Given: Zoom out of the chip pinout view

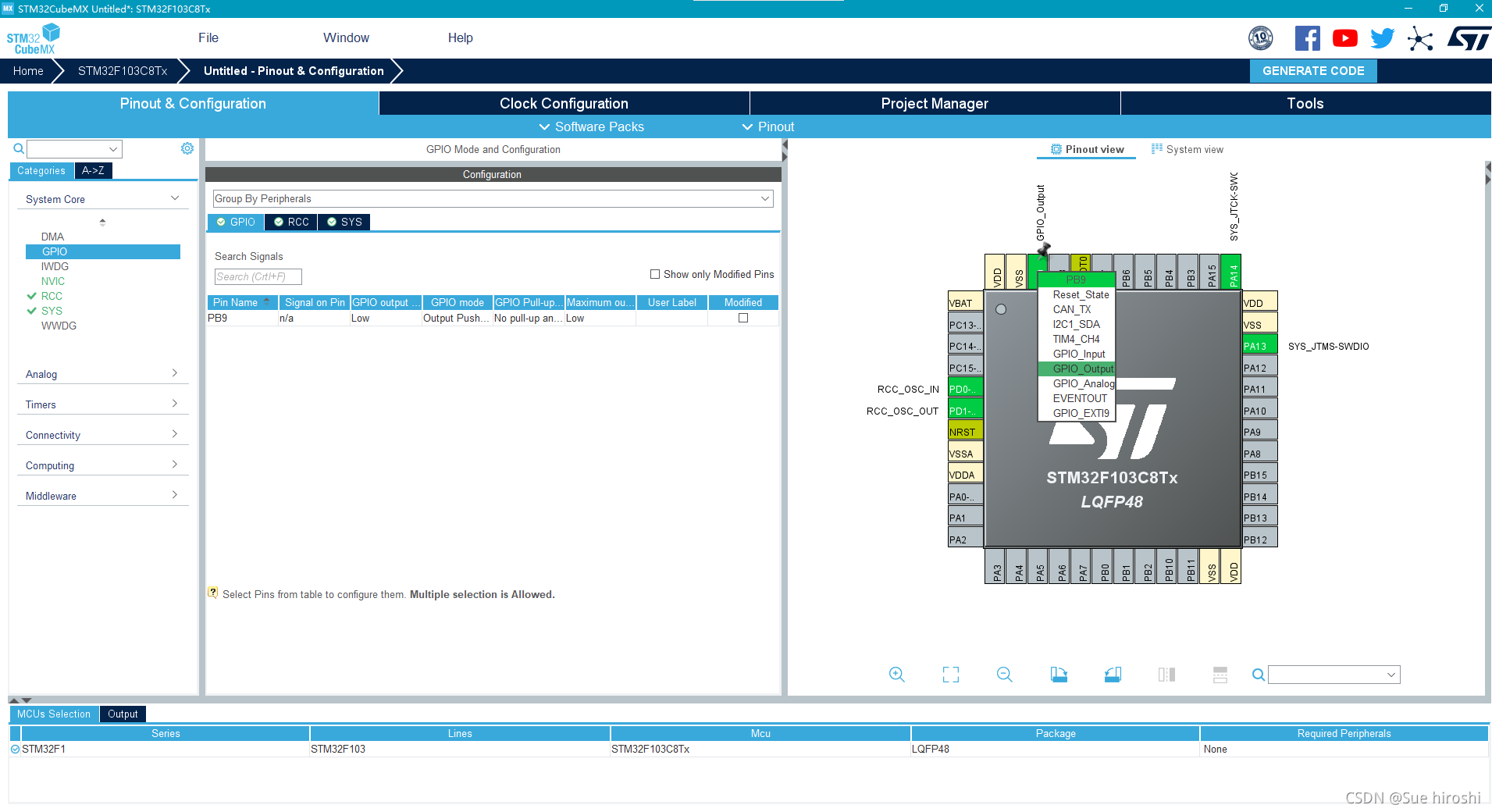Looking at the screenshot, I should tap(1005, 675).
